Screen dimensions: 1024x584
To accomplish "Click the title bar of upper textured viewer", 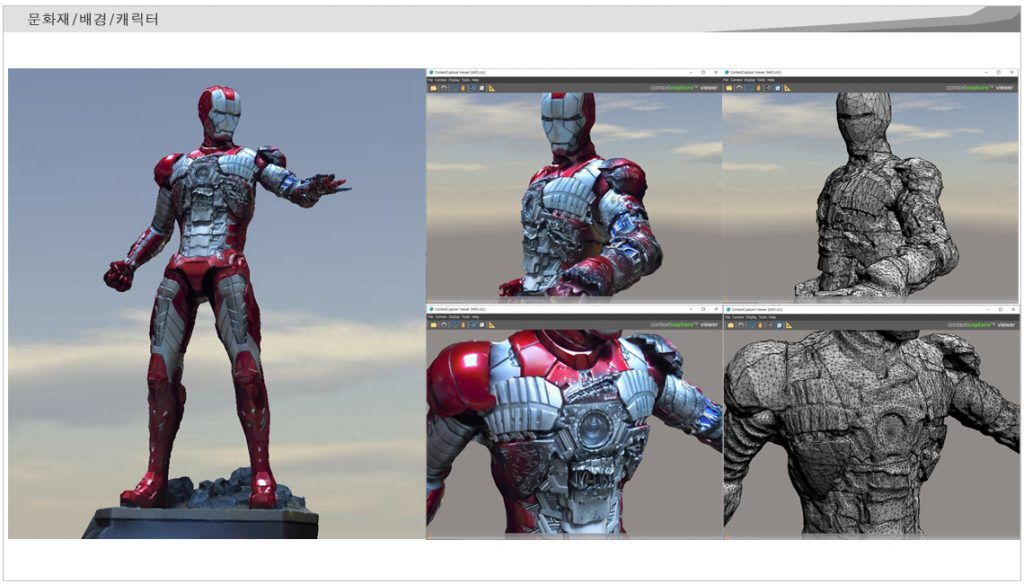I will pyautogui.click(x=574, y=73).
